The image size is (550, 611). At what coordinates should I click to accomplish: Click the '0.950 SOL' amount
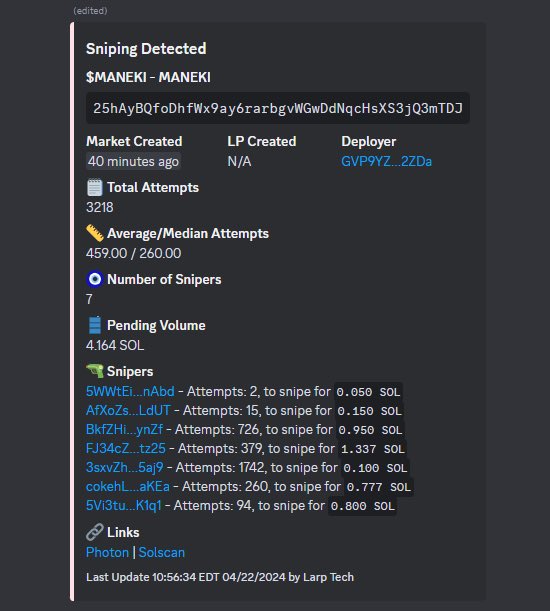coord(370,430)
